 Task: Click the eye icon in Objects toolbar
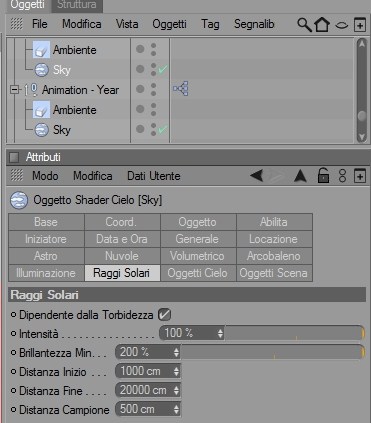tap(341, 25)
